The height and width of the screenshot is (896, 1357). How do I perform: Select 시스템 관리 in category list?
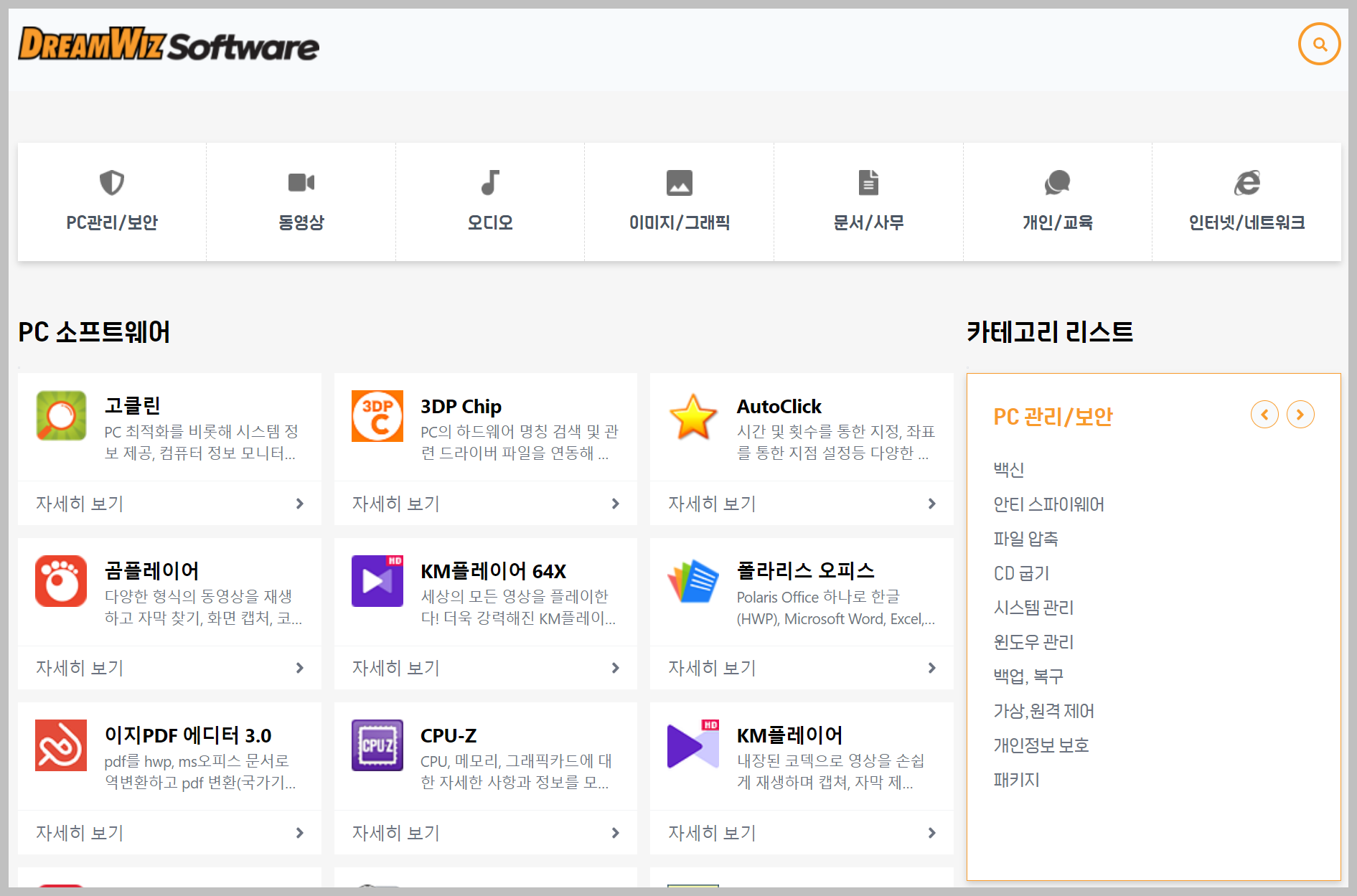point(1033,608)
